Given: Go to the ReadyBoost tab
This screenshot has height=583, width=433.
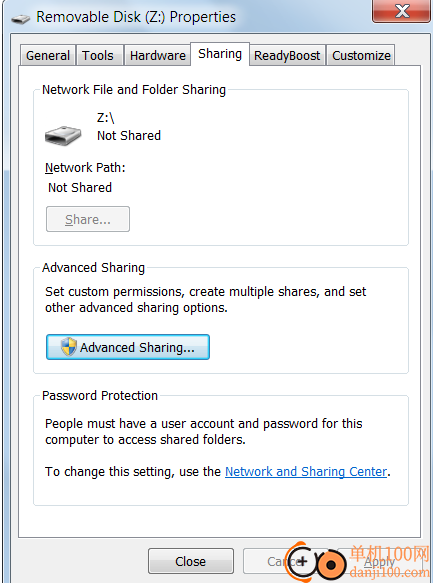Looking at the screenshot, I should point(287,55).
